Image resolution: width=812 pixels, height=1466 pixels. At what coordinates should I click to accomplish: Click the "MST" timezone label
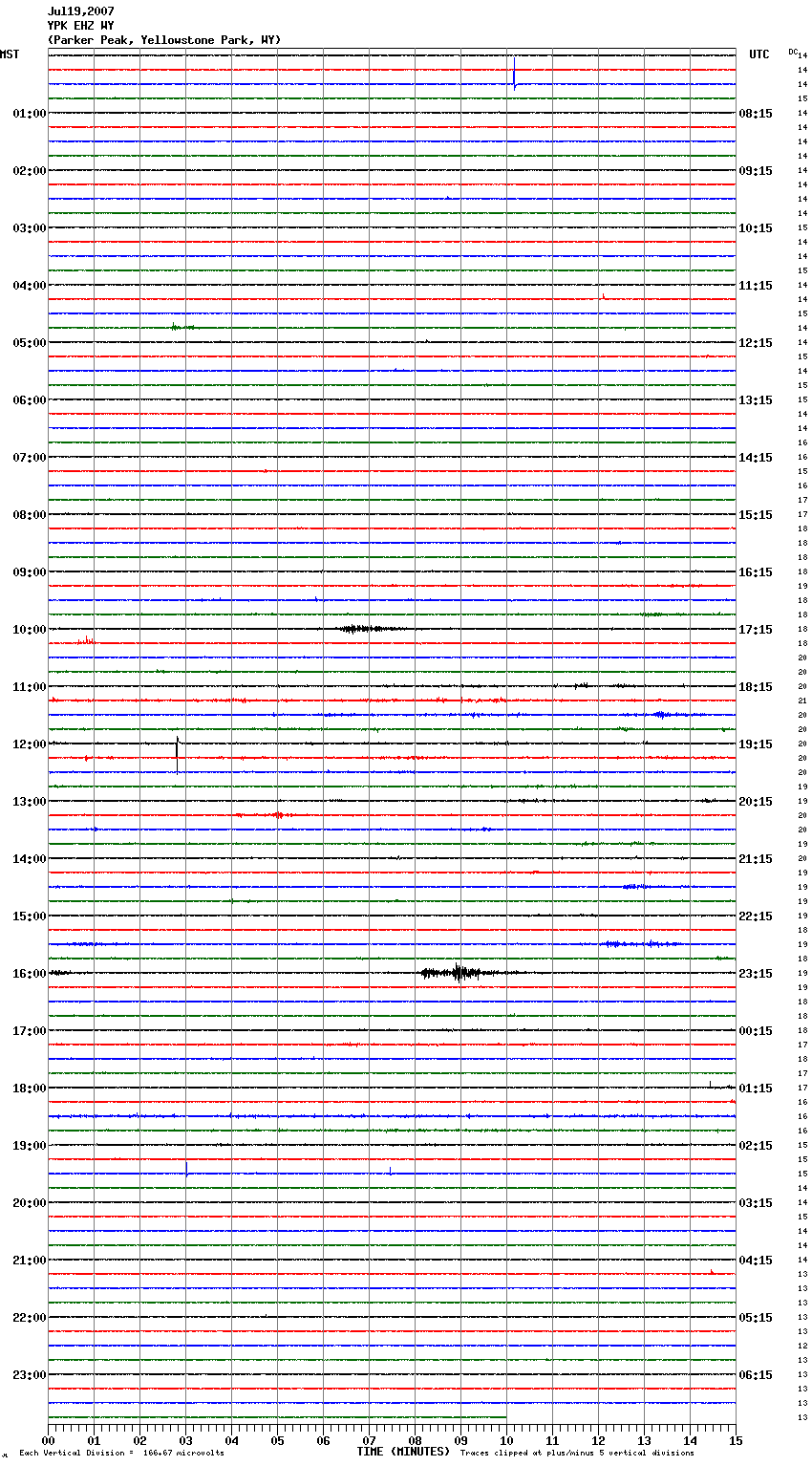click(10, 54)
